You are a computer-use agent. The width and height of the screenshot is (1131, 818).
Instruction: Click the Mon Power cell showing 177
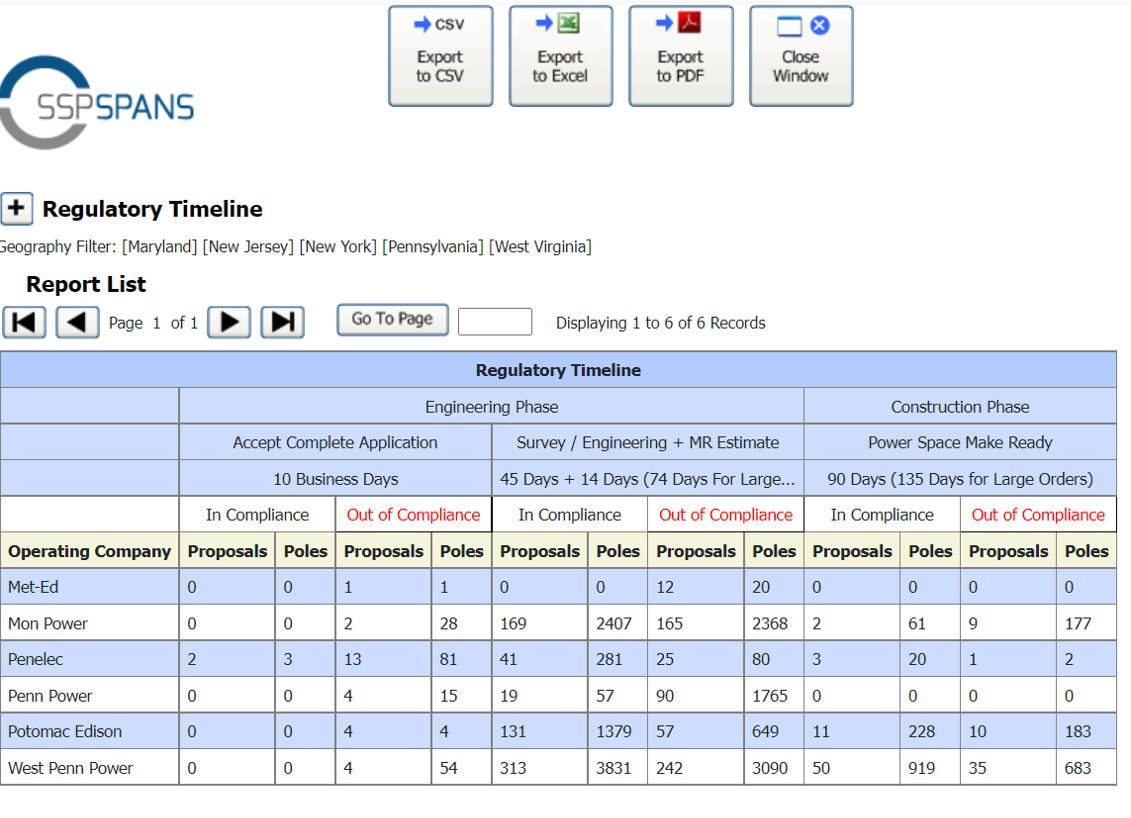pos(1086,623)
